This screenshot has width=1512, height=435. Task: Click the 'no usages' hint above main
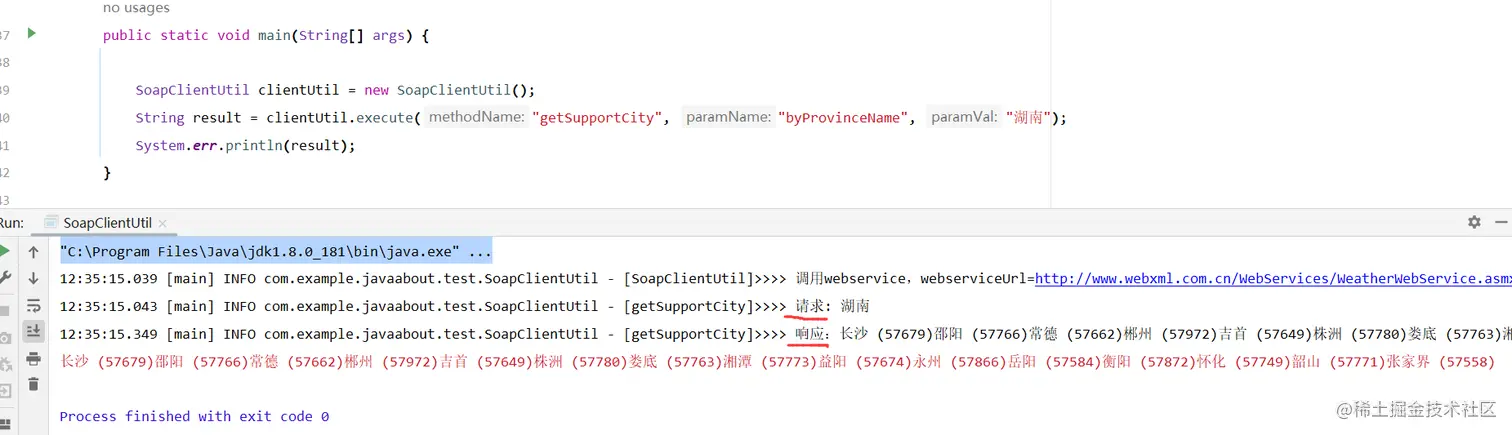click(x=136, y=8)
